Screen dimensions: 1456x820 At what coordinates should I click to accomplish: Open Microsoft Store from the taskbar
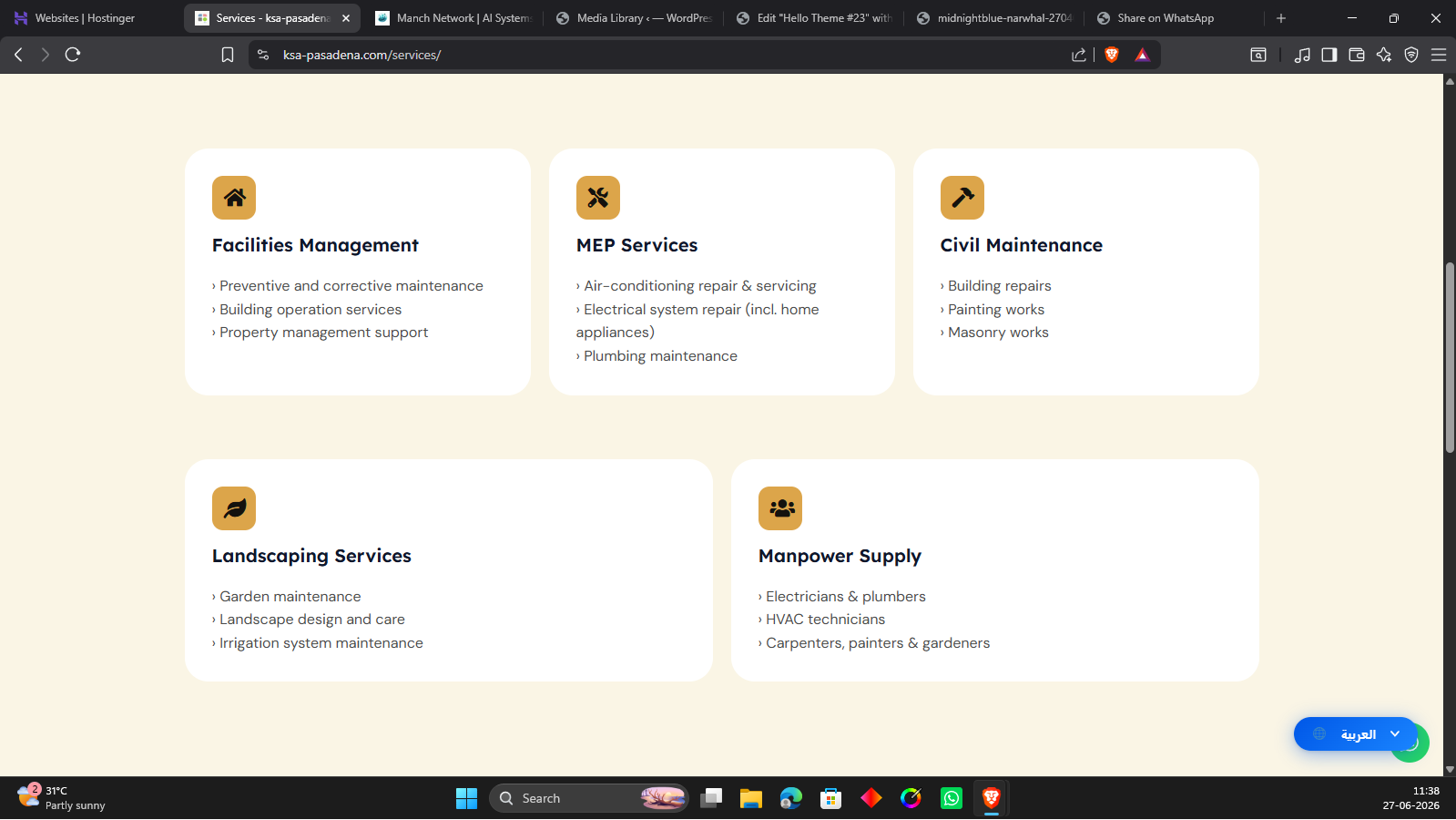click(x=830, y=798)
